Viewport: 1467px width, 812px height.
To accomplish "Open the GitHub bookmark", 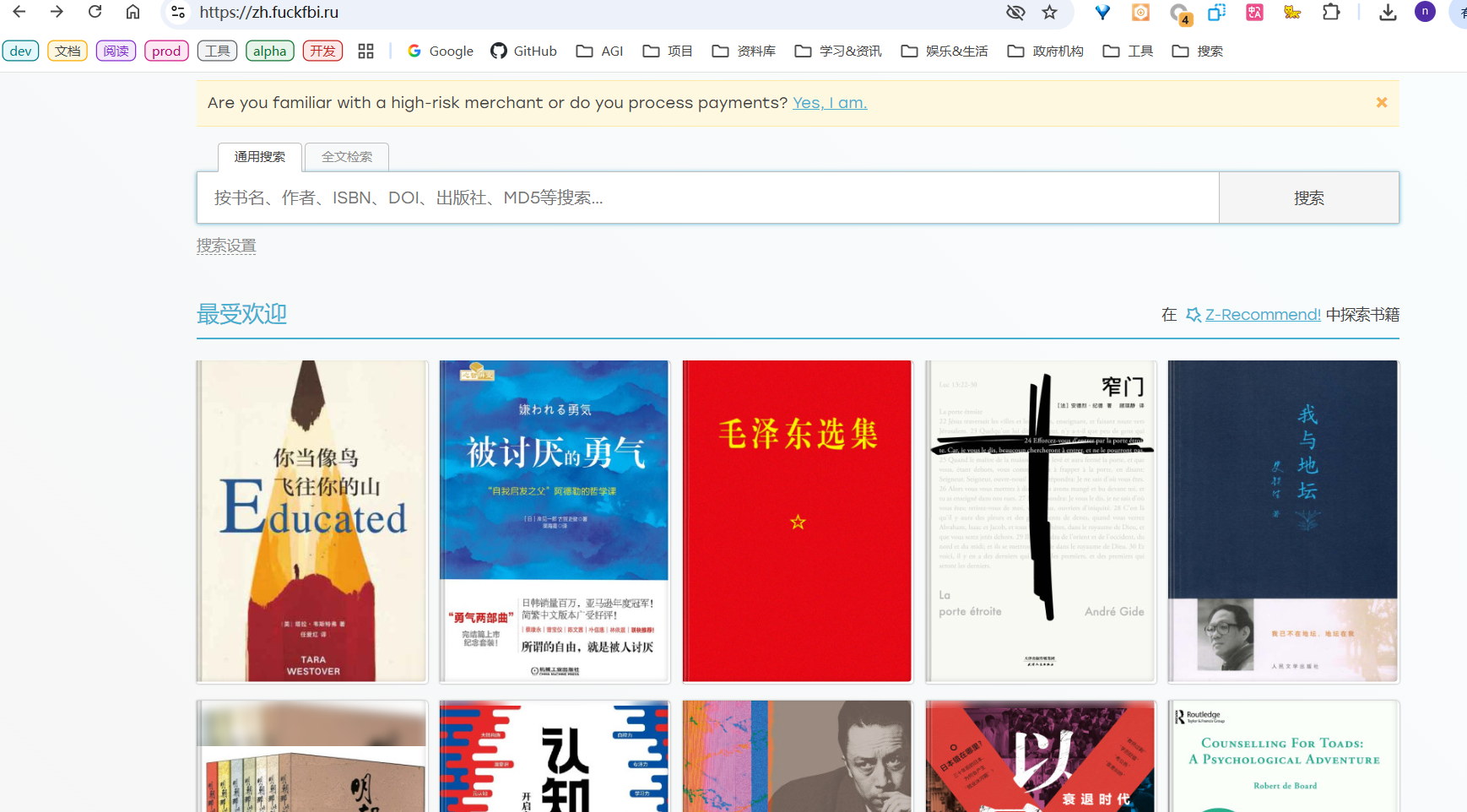I will 524,51.
